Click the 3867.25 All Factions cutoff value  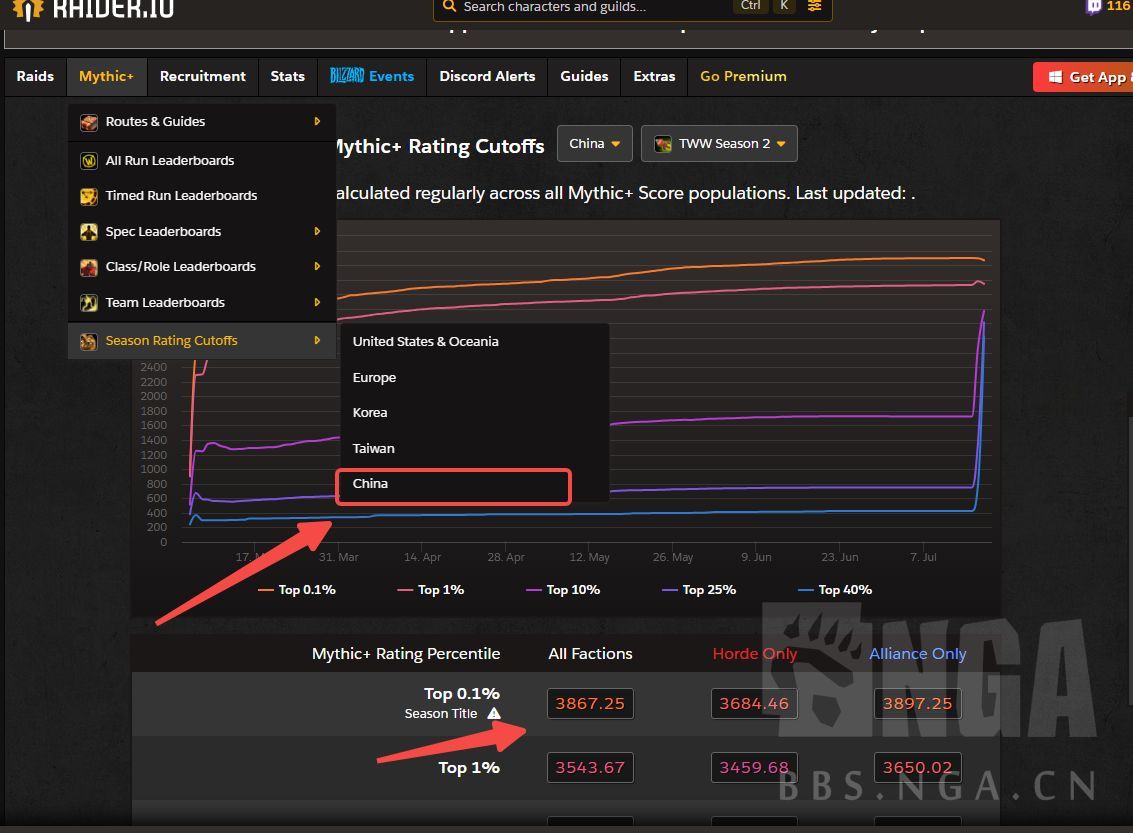(590, 704)
